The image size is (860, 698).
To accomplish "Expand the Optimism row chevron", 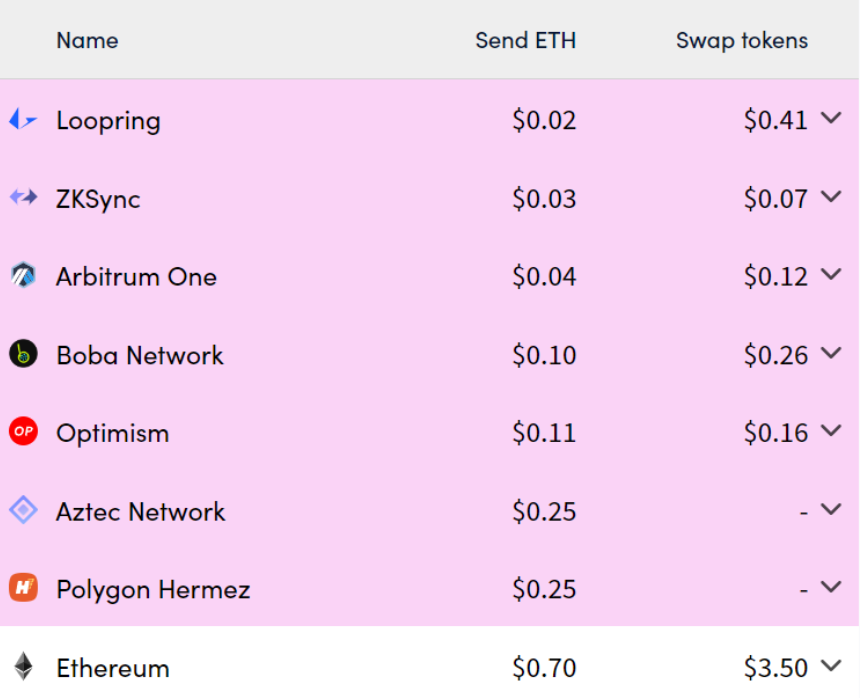I will pyautogui.click(x=831, y=431).
